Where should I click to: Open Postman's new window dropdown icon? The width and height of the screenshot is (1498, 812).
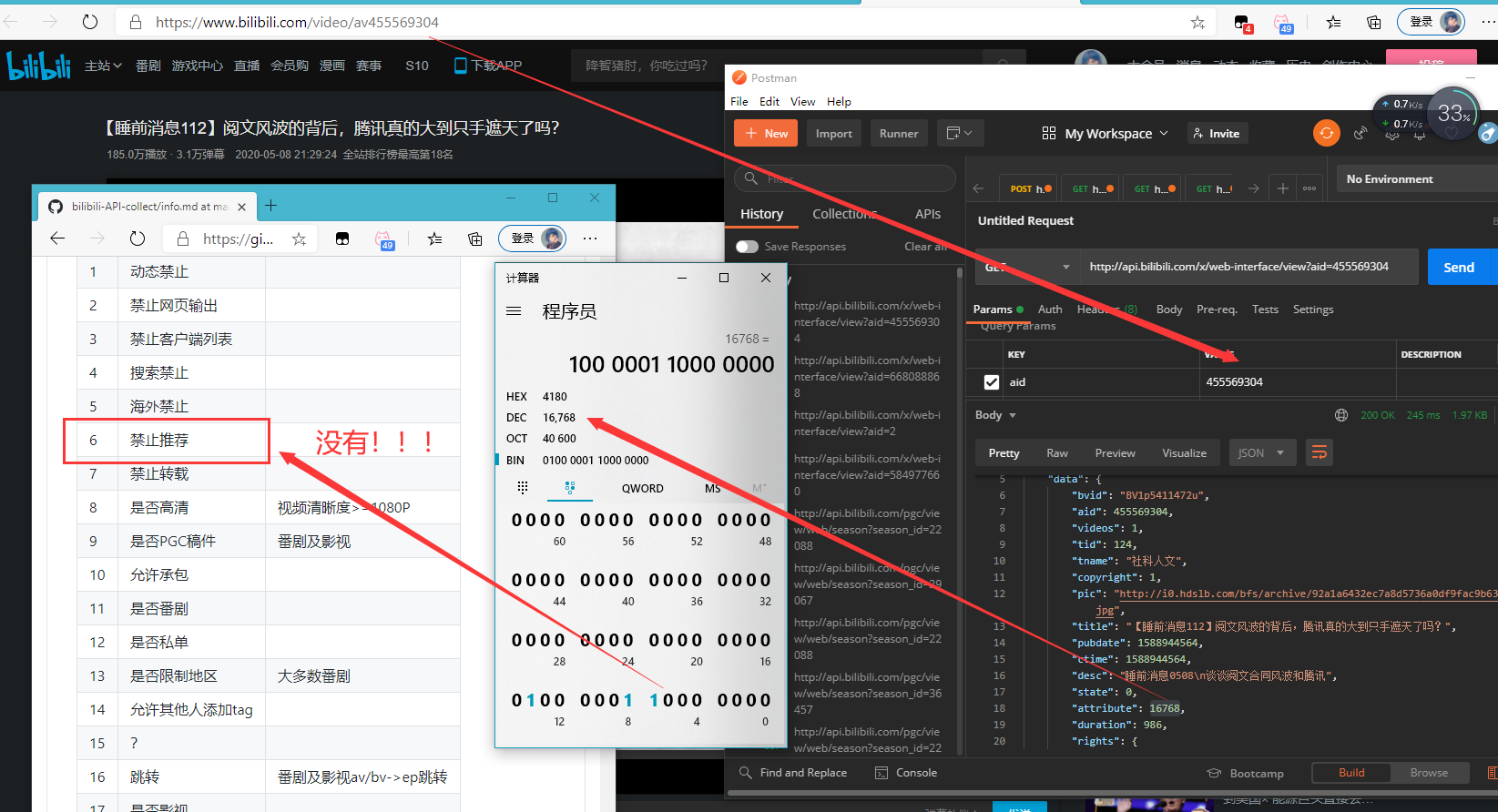click(x=959, y=133)
